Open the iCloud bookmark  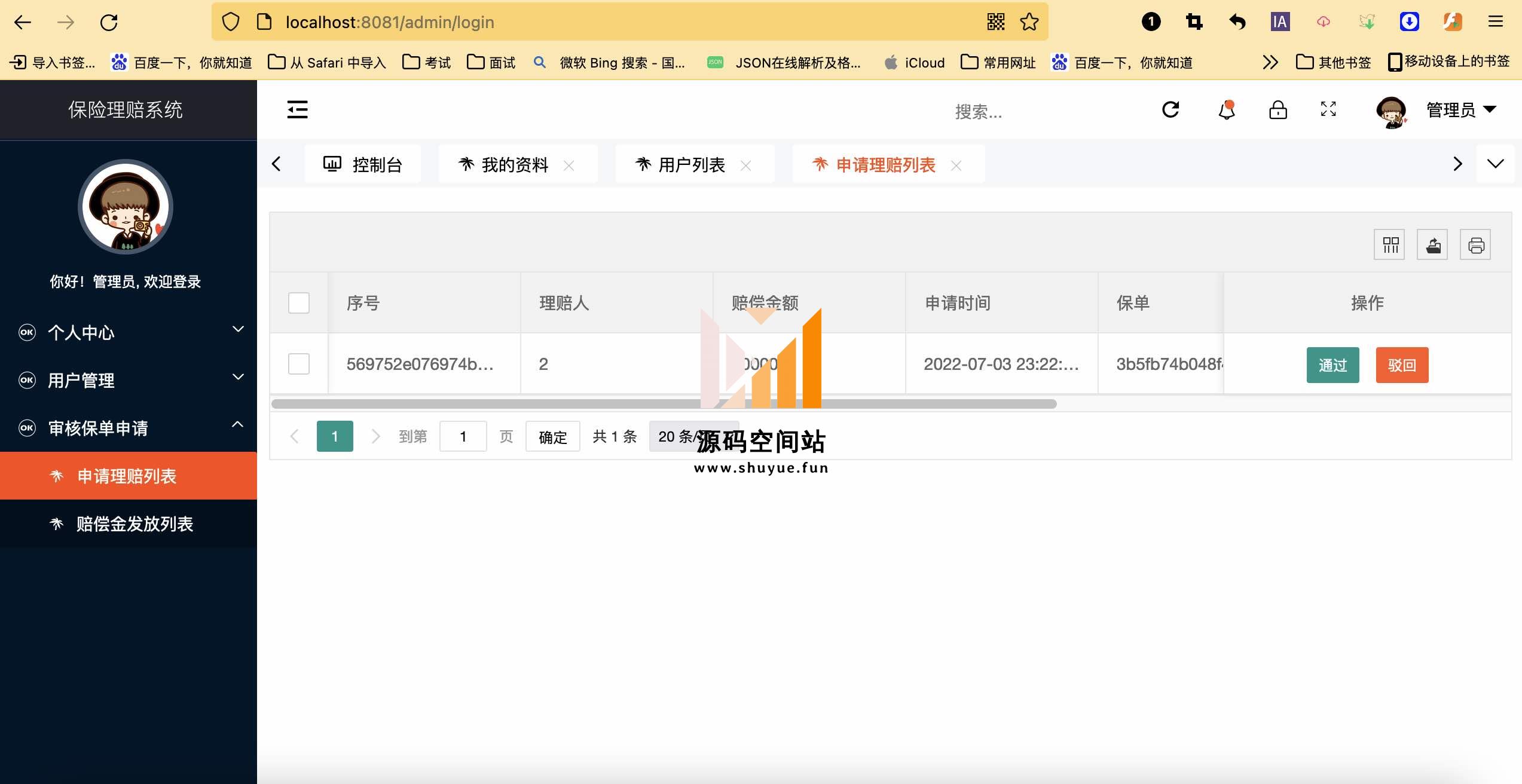(915, 62)
